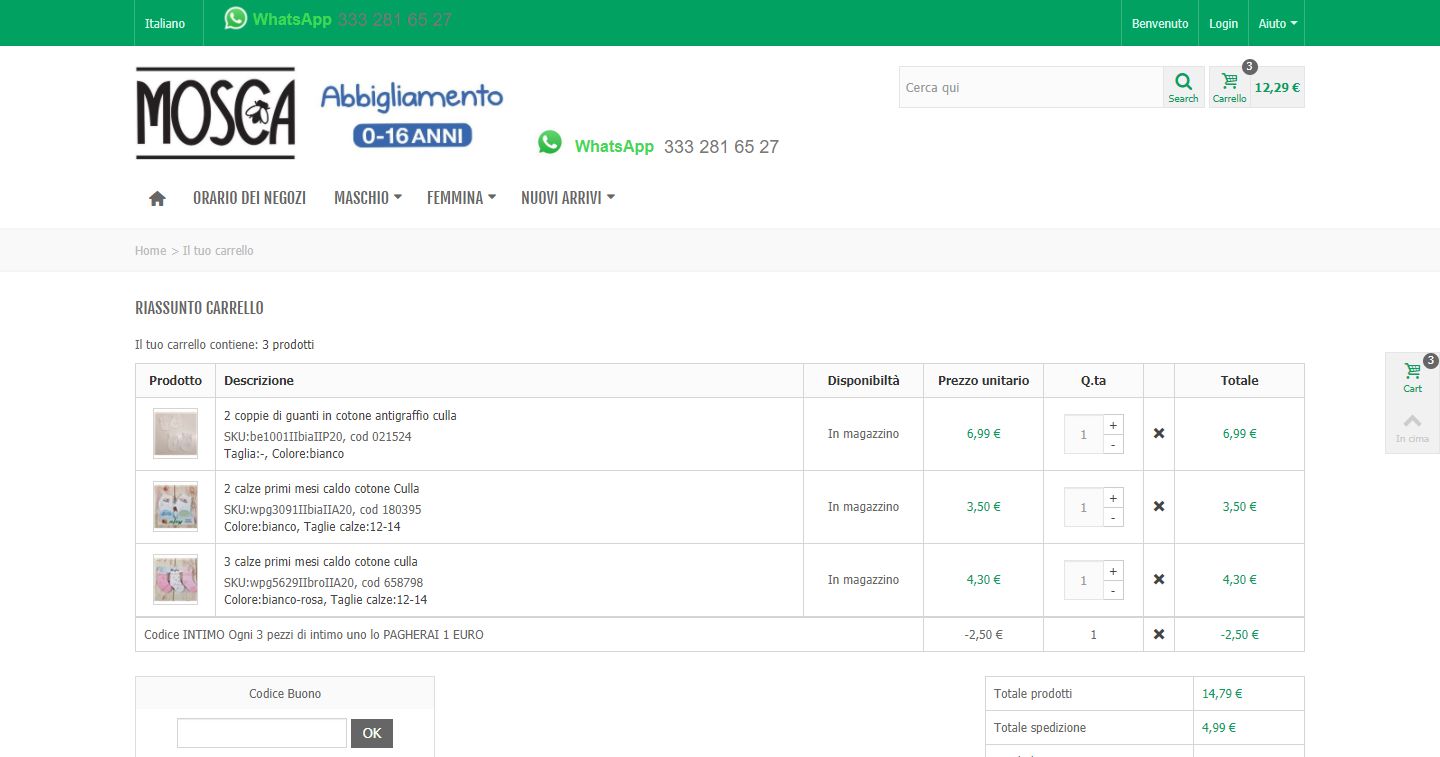Click the Benvenuto link

pyautogui.click(x=1160, y=23)
